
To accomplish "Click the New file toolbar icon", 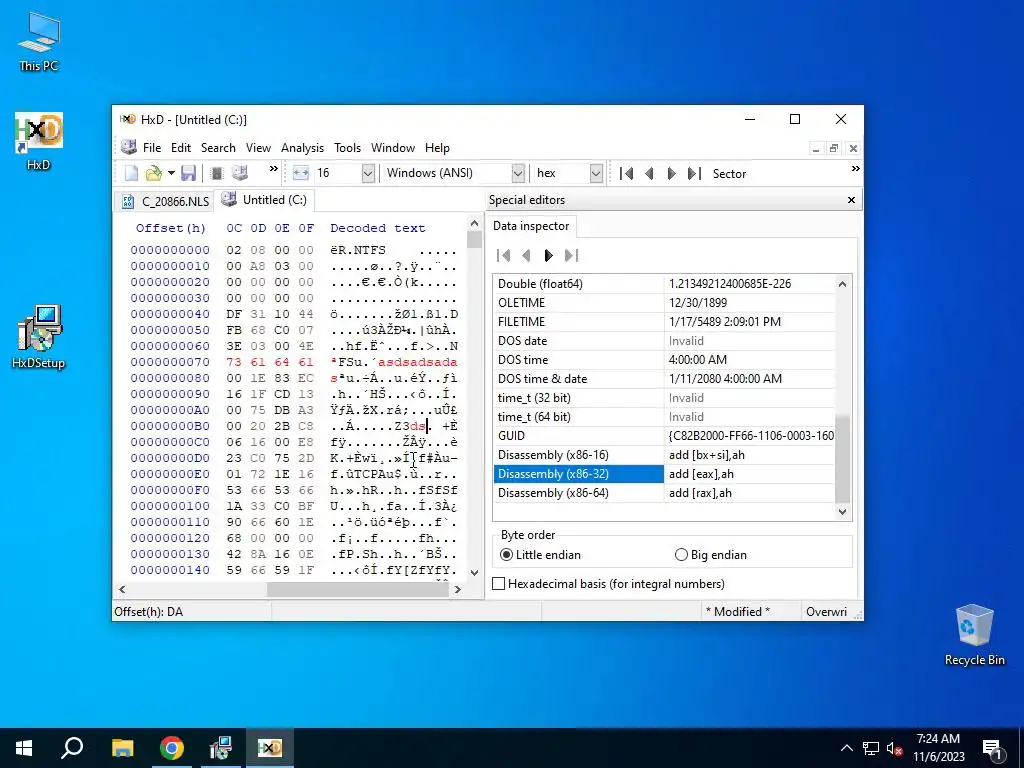I will 131,173.
